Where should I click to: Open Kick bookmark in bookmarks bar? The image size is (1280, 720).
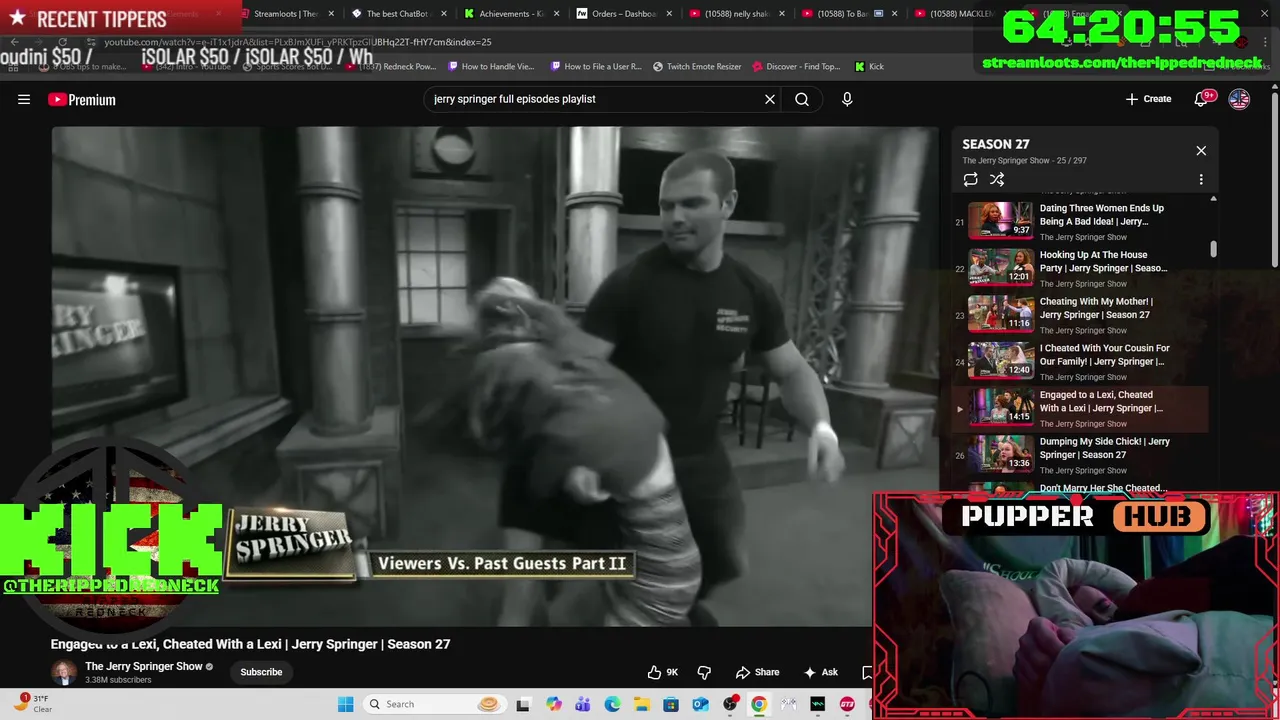(x=869, y=66)
